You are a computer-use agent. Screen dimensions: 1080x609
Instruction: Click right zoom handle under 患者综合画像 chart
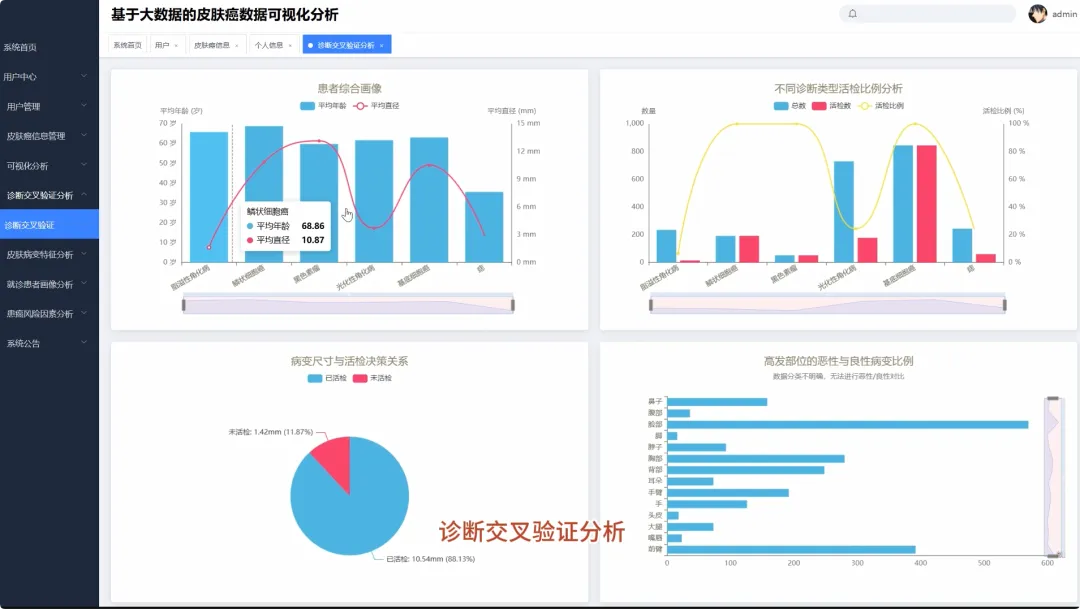tap(513, 304)
